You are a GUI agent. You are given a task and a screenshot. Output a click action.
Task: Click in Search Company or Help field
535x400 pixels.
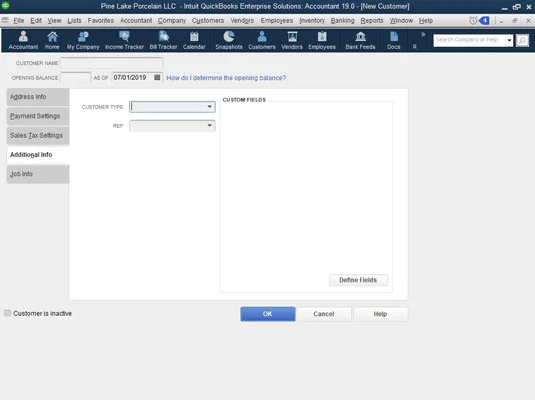(469, 40)
